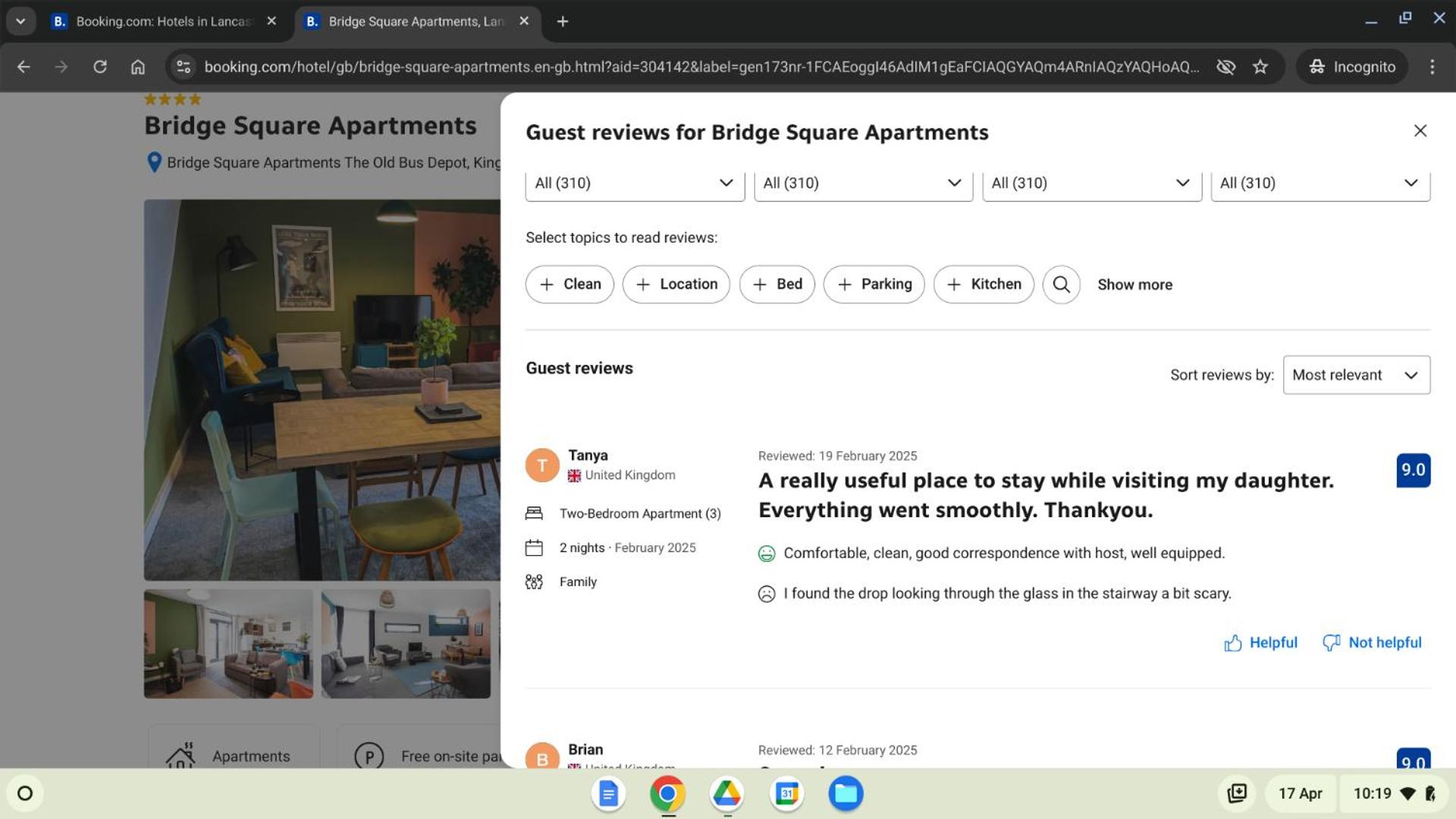This screenshot has width=1456, height=819.
Task: Open the living room photo thumbnail
Action: coord(227,643)
